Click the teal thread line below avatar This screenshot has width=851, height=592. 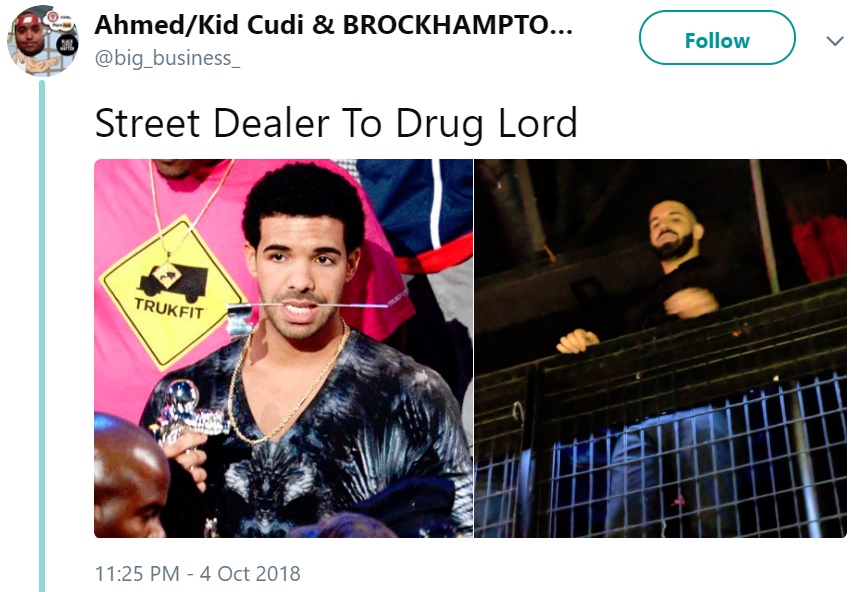pyautogui.click(x=42, y=335)
